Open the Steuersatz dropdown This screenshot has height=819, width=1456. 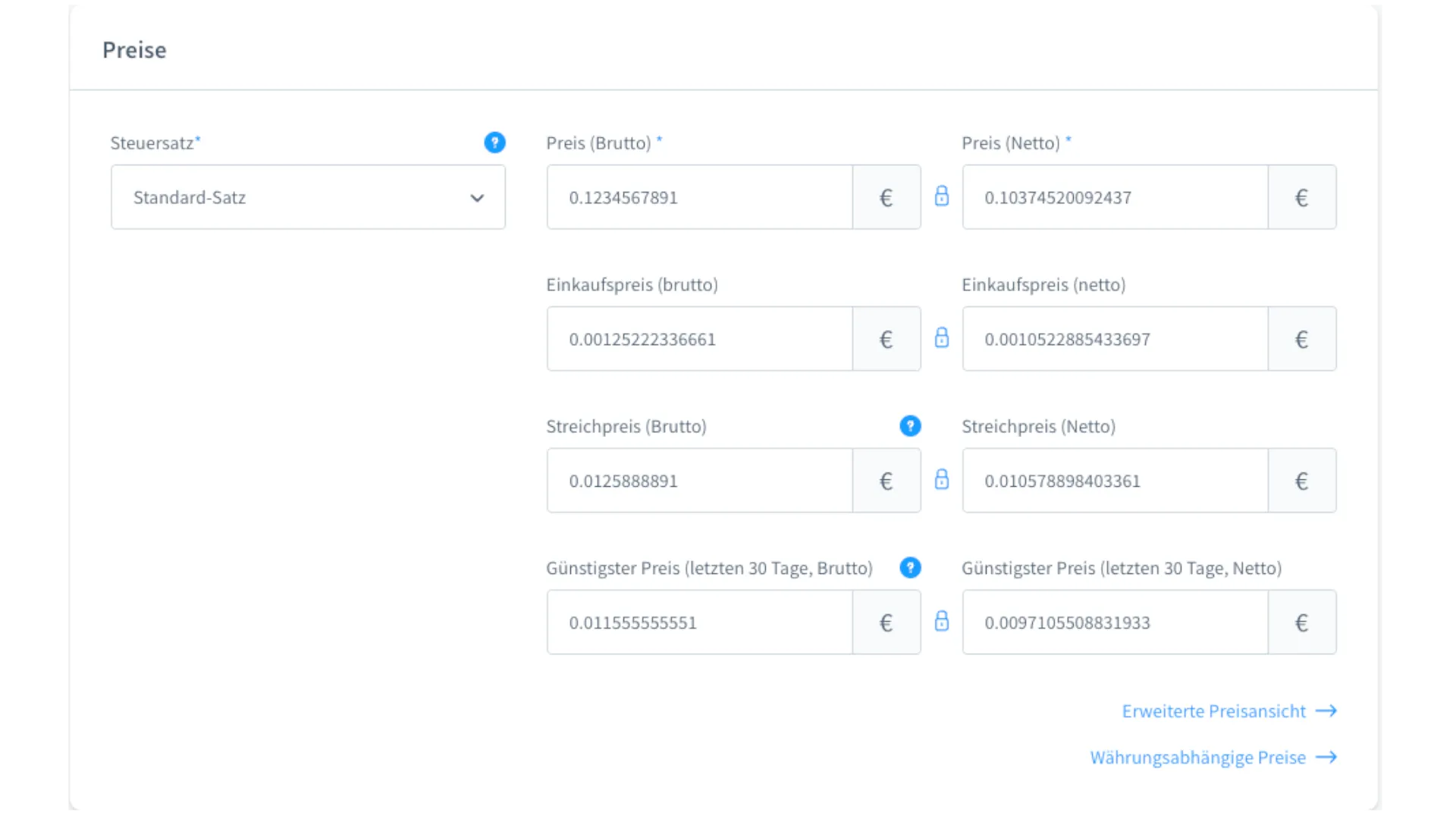tap(307, 197)
